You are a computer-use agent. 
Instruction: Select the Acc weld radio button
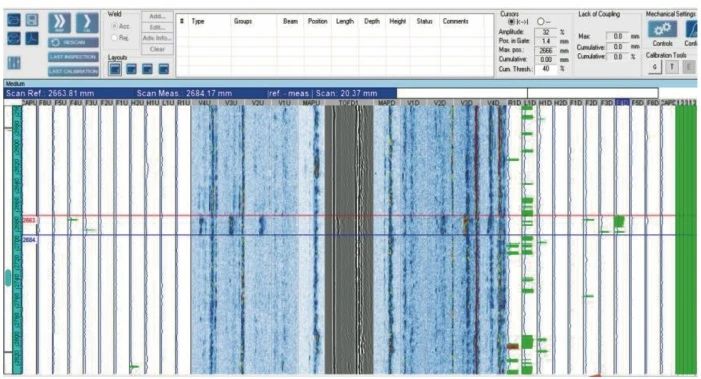click(x=115, y=27)
